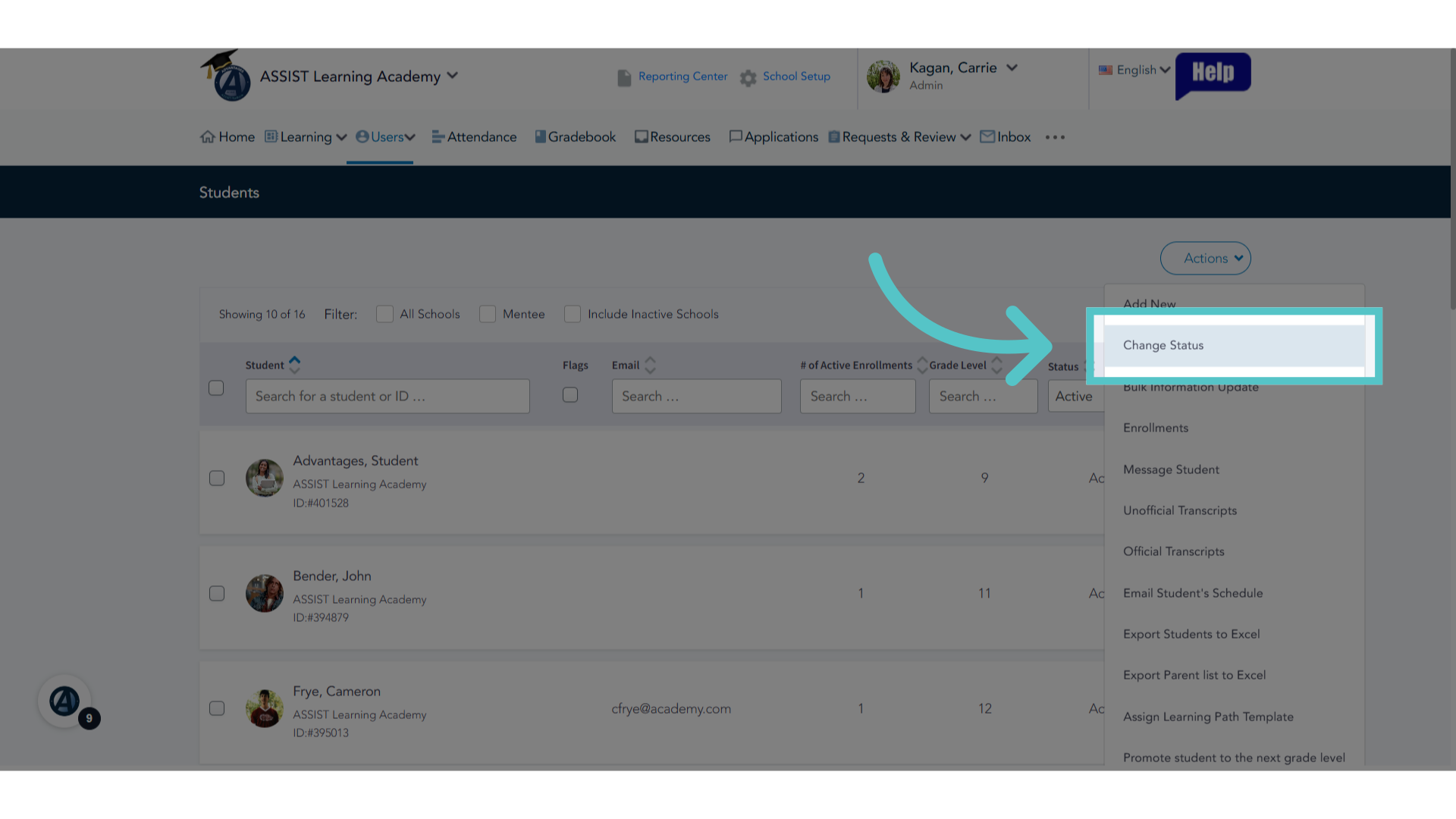Click the Inbox envelope icon
This screenshot has height=819, width=1456.
[x=987, y=136]
